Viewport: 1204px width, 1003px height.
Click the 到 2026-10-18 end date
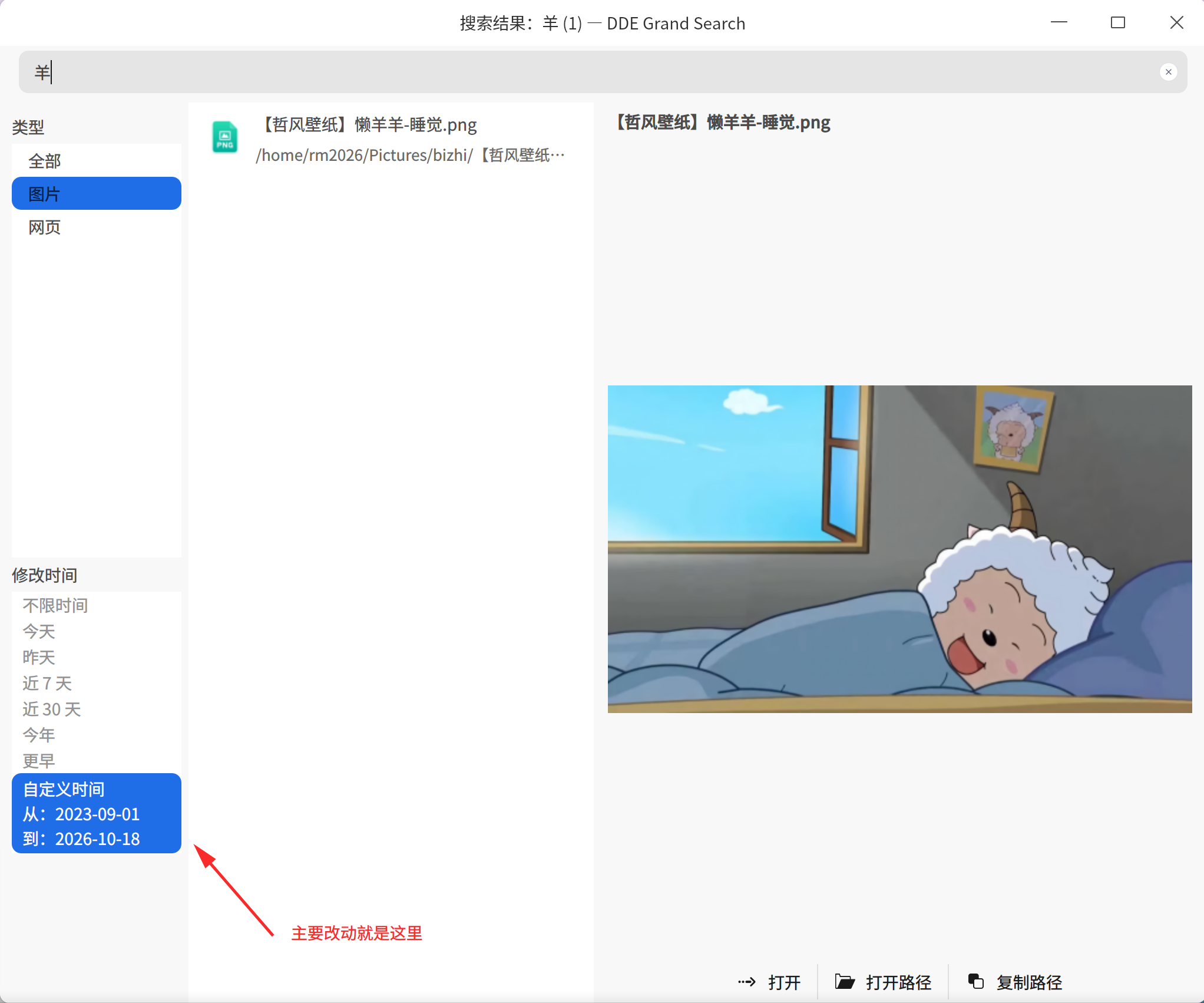click(81, 839)
